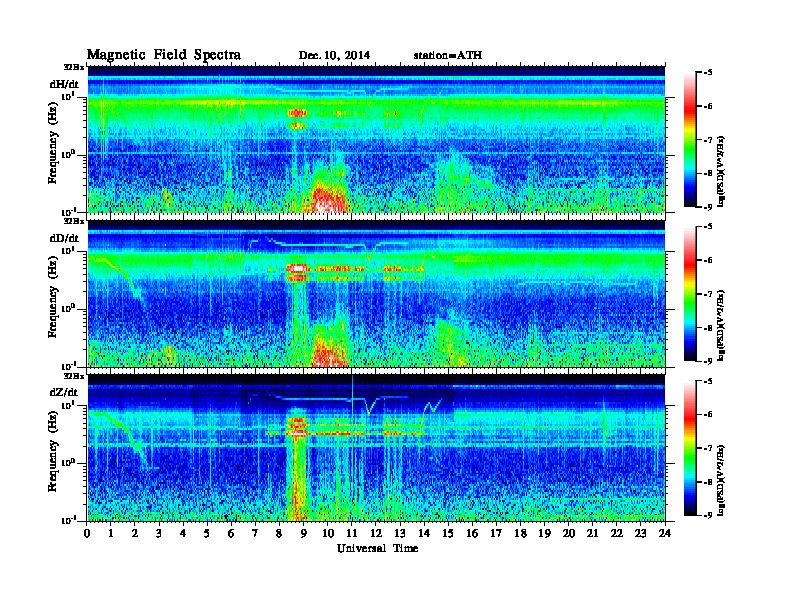Click the "-5" value on dH/dt colorbar
Viewport: 792px width, 612px height.
tap(708, 73)
